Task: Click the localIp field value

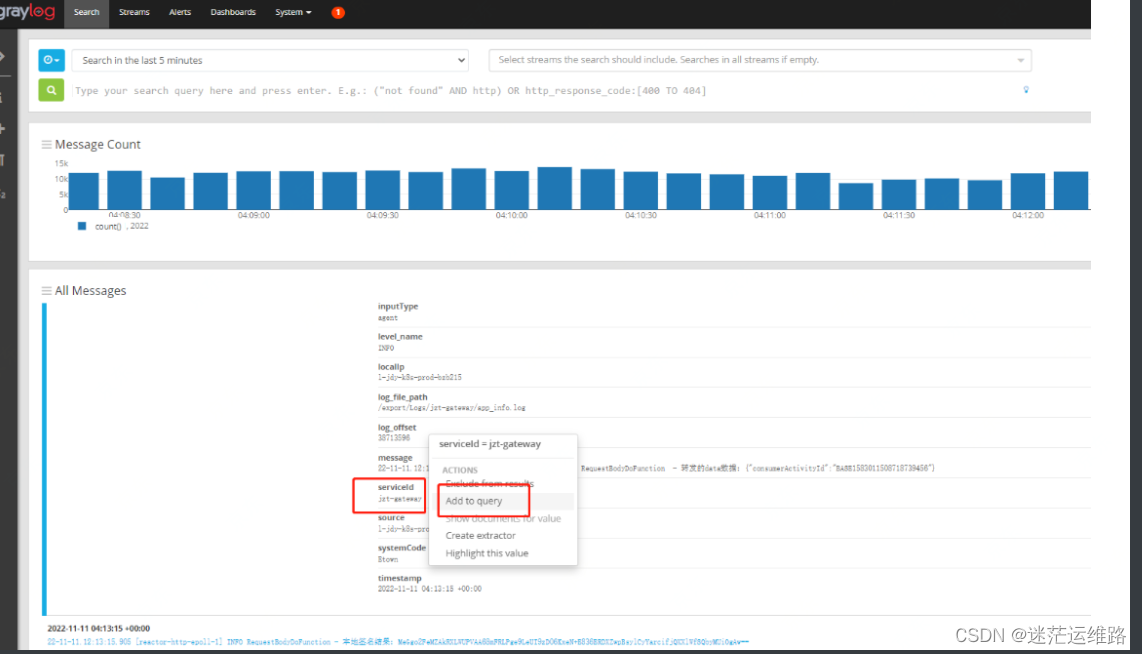Action: (x=420, y=378)
